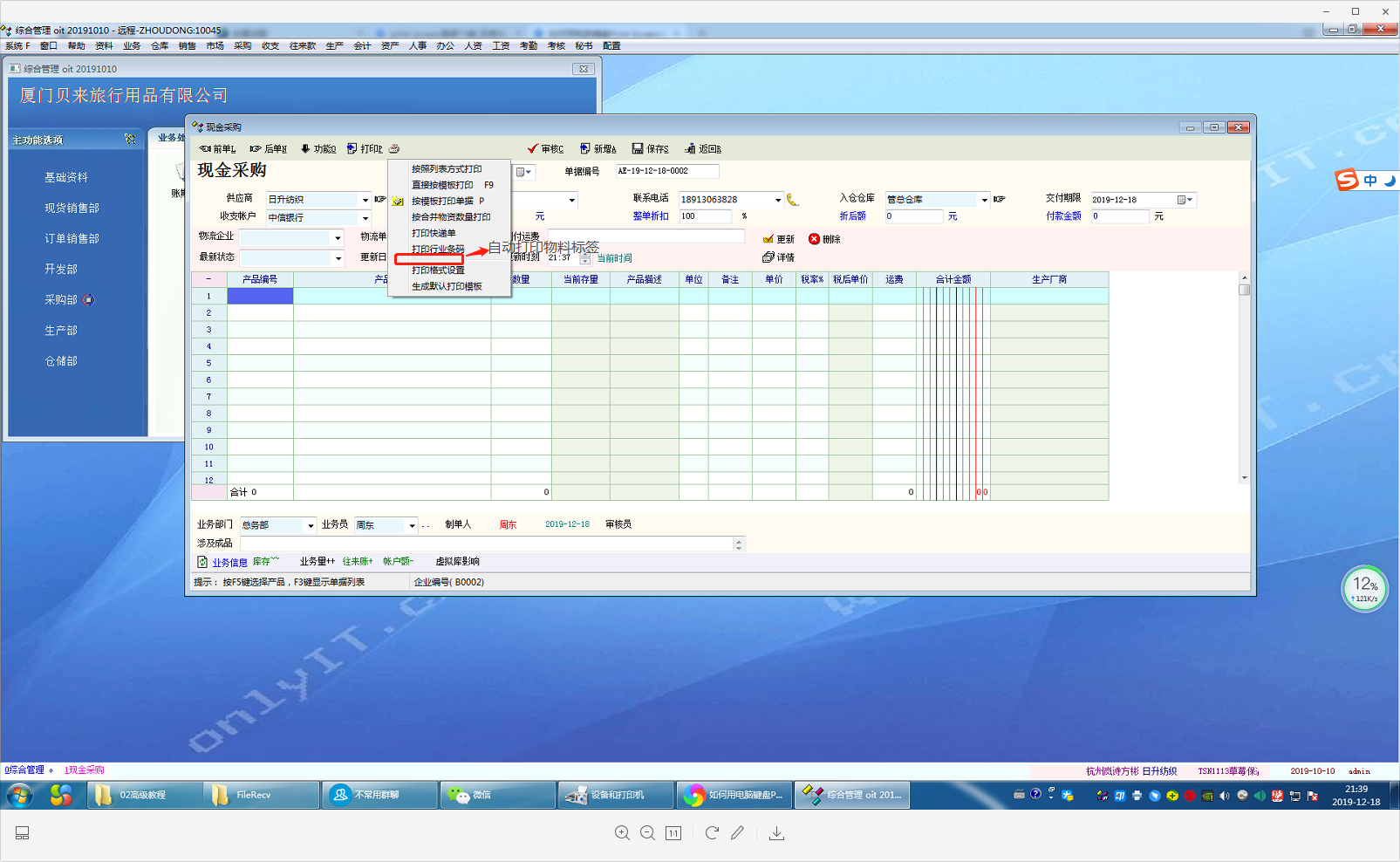The width and height of the screenshot is (1400, 862).
Task: Open the 业务部门 department dropdown
Action: 310,525
